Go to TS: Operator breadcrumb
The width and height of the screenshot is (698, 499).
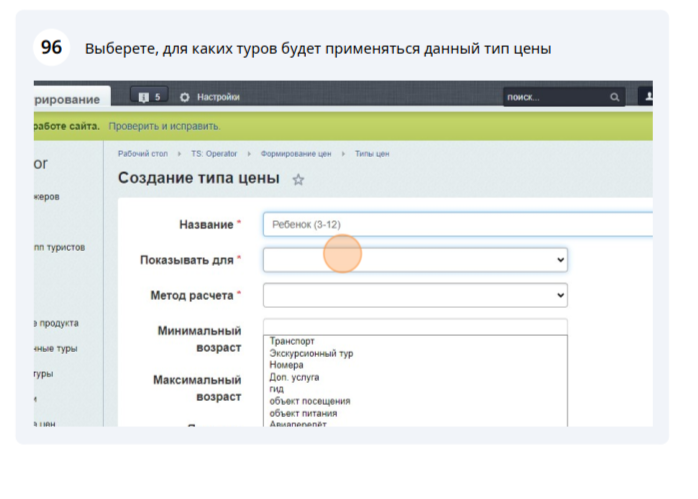coord(214,154)
